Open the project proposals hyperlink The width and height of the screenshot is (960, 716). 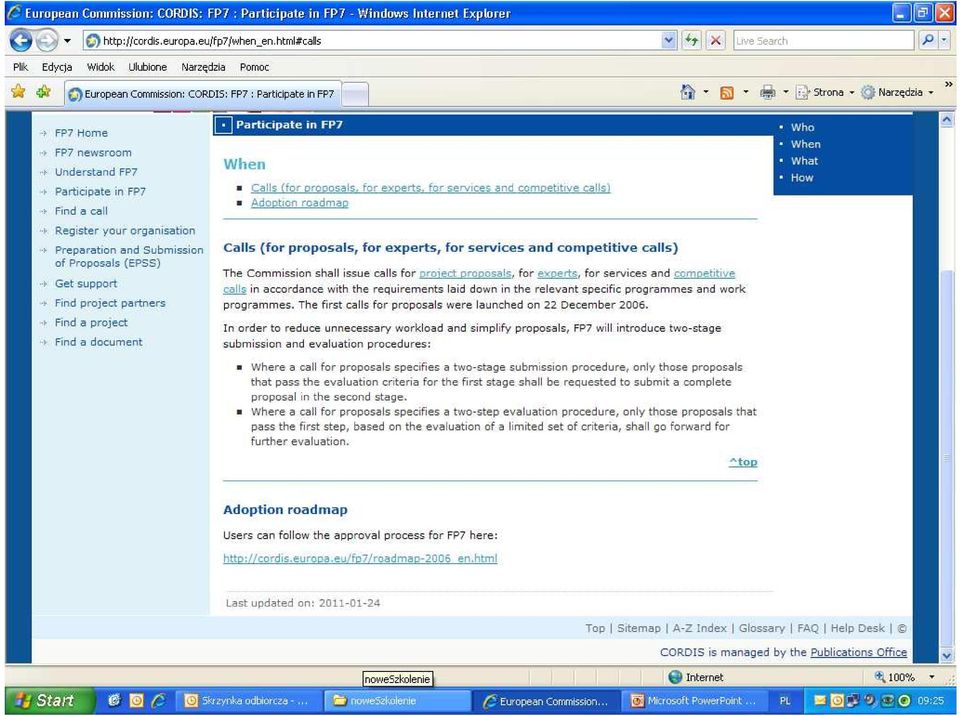[x=465, y=273]
